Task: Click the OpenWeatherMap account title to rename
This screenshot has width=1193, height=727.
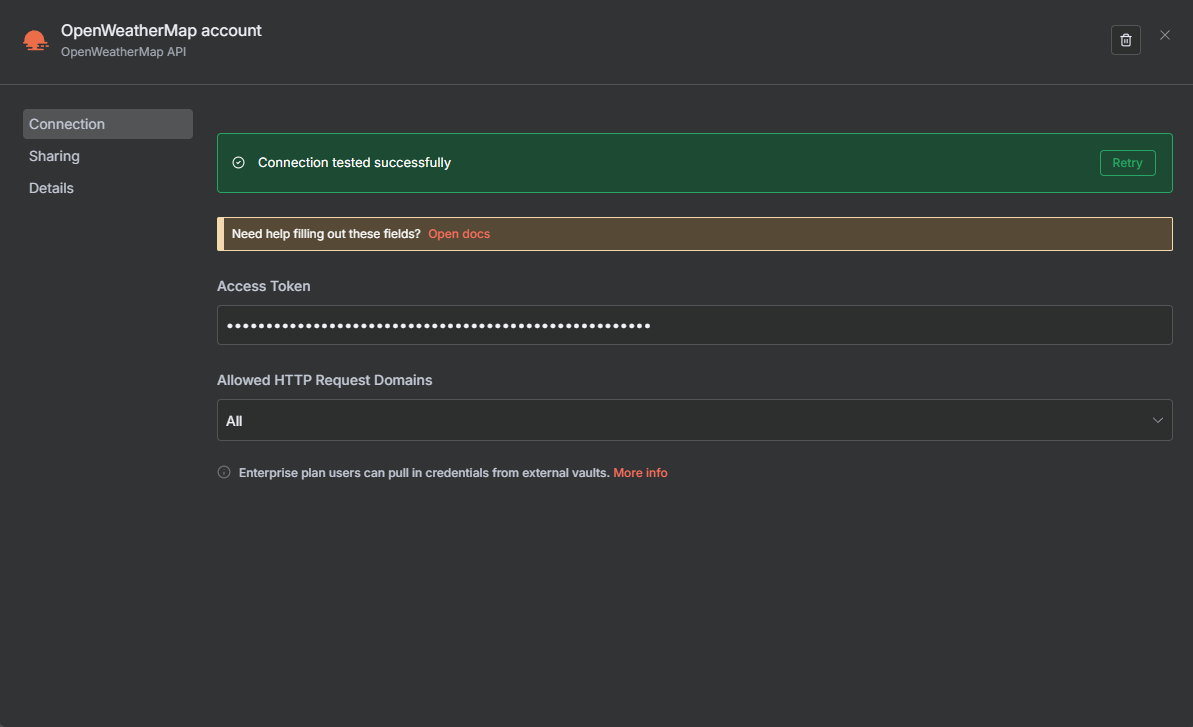Action: 161,30
